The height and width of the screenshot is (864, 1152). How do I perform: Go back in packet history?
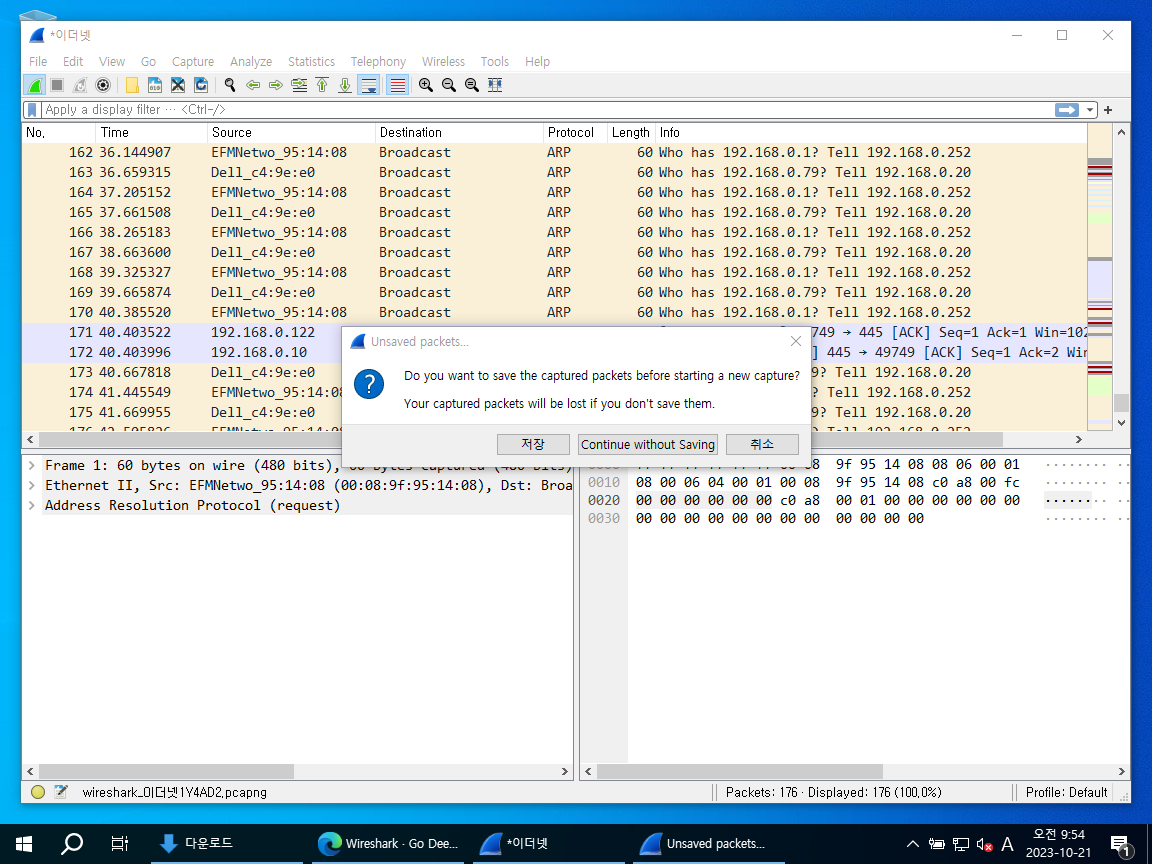point(253,85)
